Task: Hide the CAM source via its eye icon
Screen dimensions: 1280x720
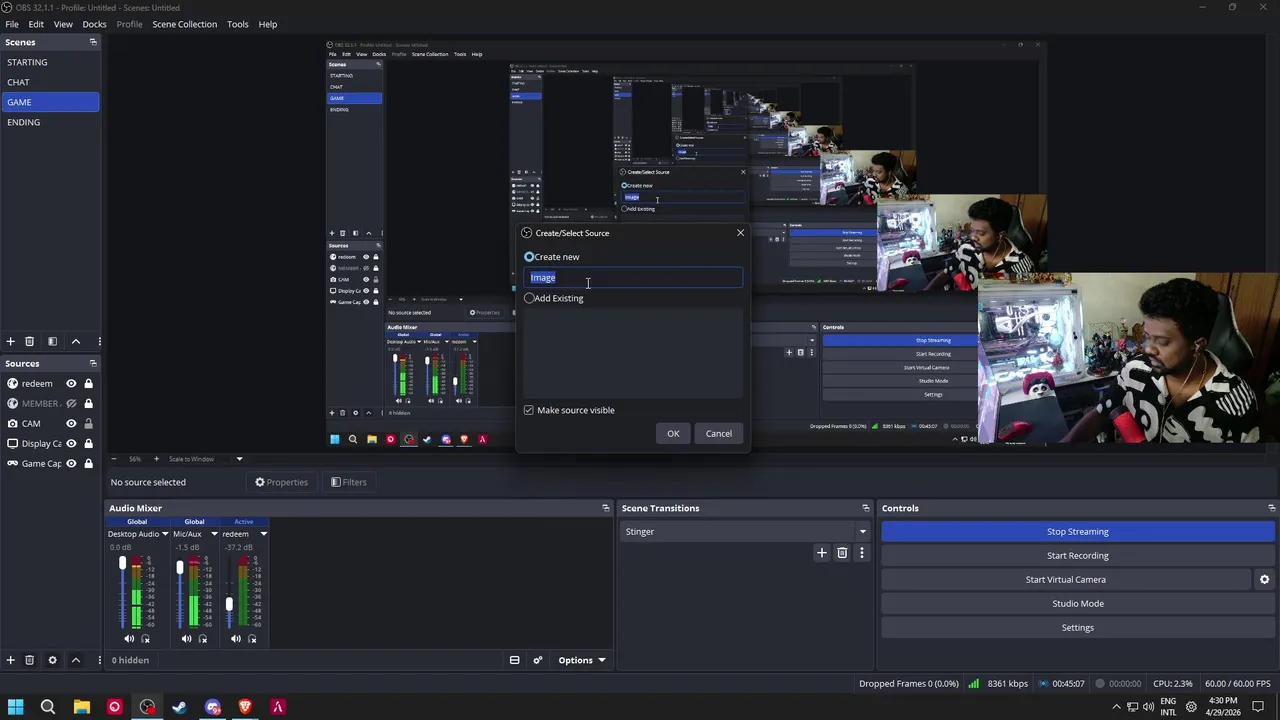Action: (71, 423)
